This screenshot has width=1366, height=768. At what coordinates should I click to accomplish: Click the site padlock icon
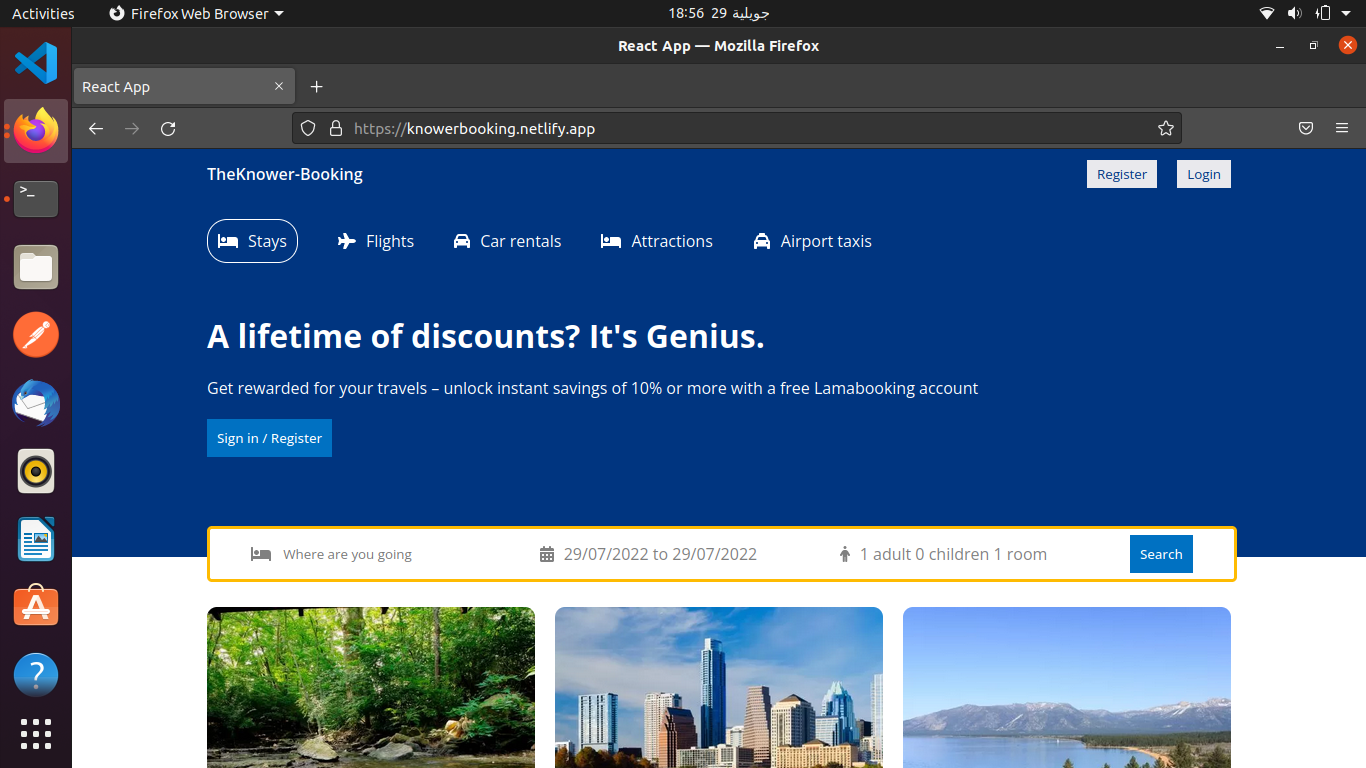pyautogui.click(x=336, y=128)
